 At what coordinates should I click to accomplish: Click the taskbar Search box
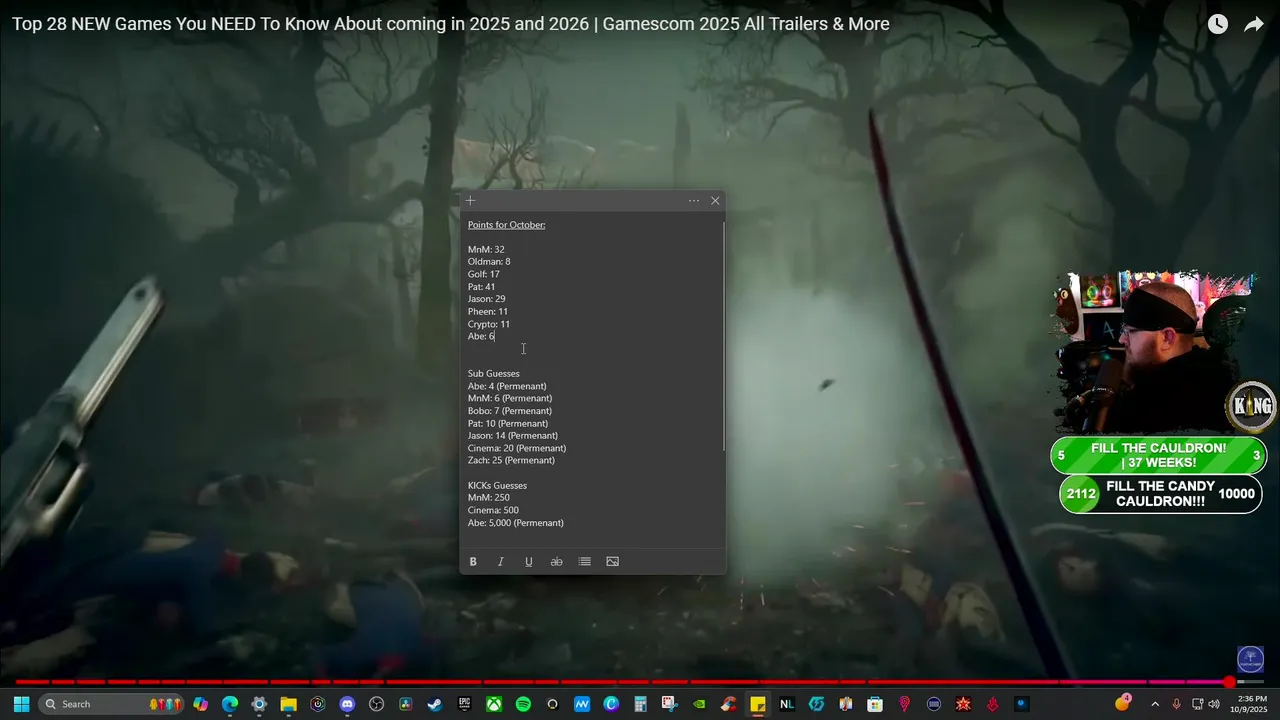[111, 704]
